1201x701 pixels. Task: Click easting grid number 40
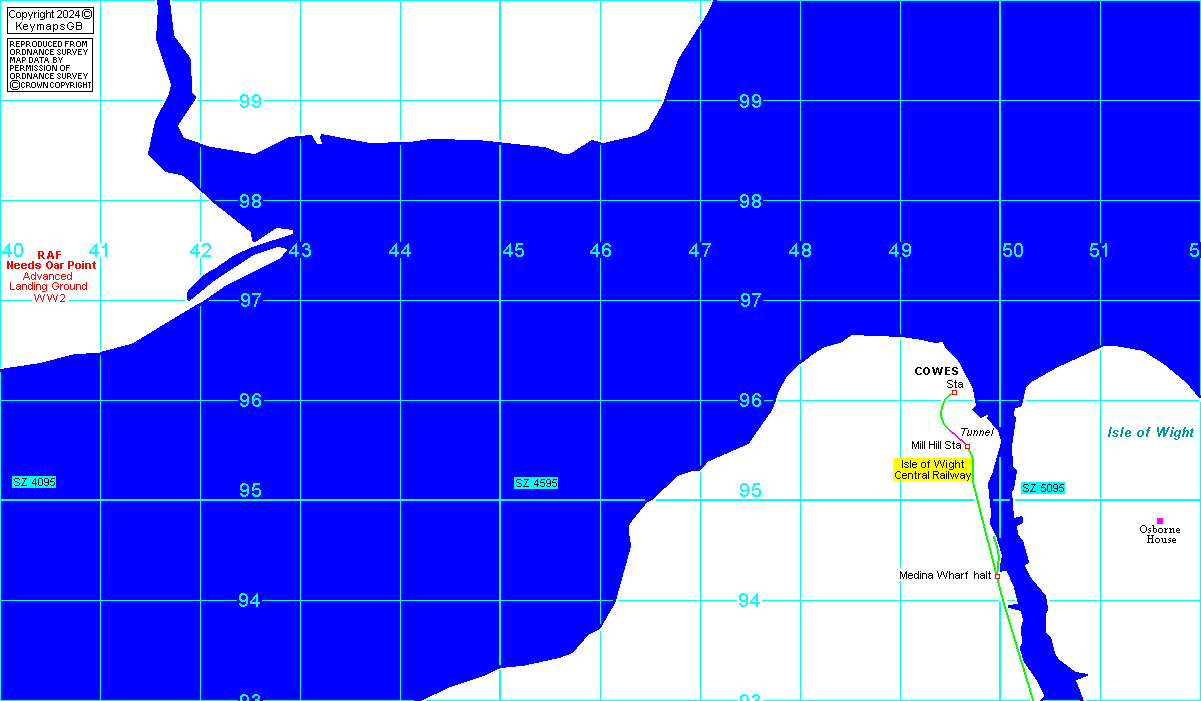coord(12,250)
